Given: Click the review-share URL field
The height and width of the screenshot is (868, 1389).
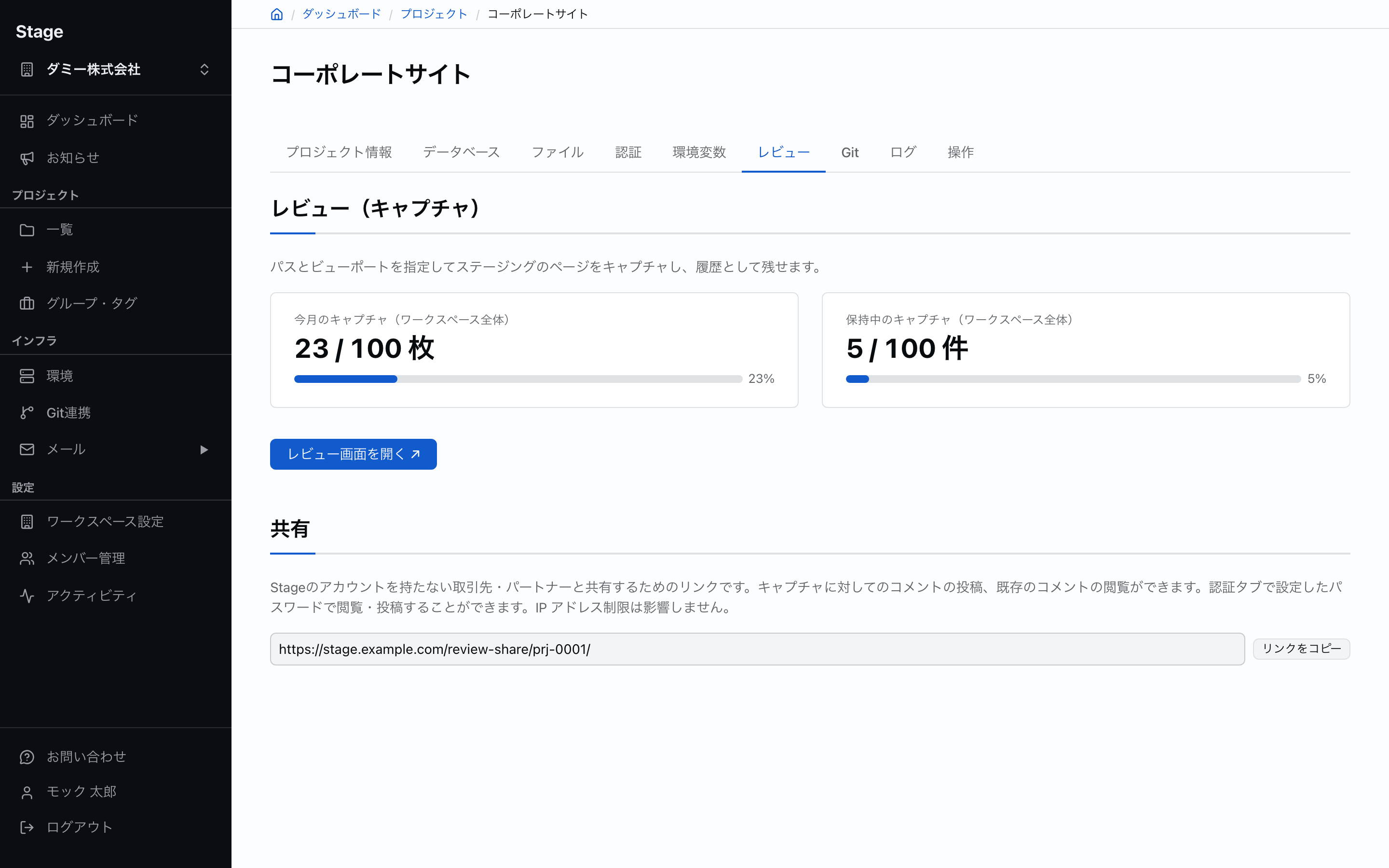Looking at the screenshot, I should click(757, 649).
